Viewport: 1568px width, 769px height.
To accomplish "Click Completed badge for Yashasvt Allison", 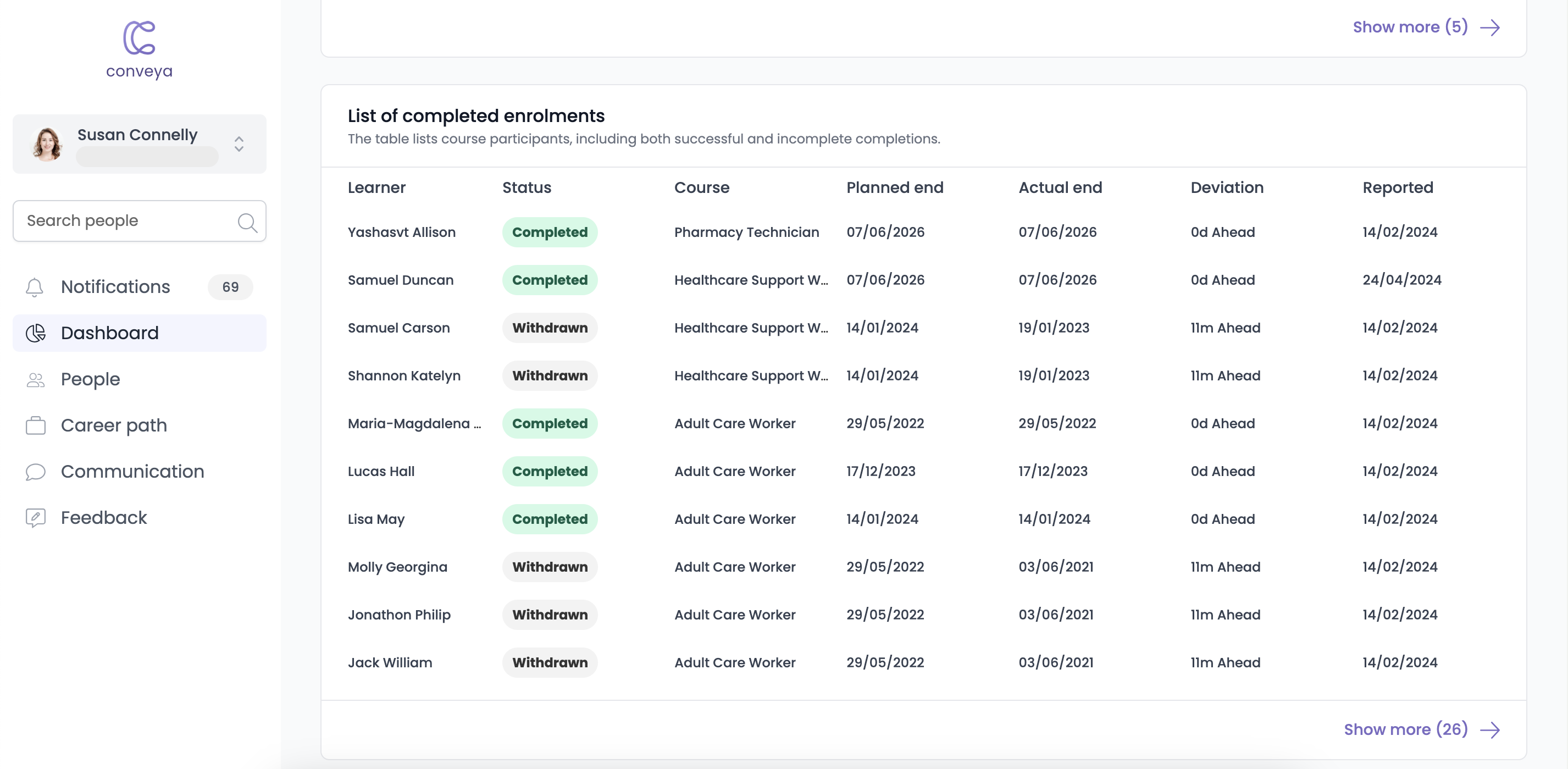I will pos(550,233).
